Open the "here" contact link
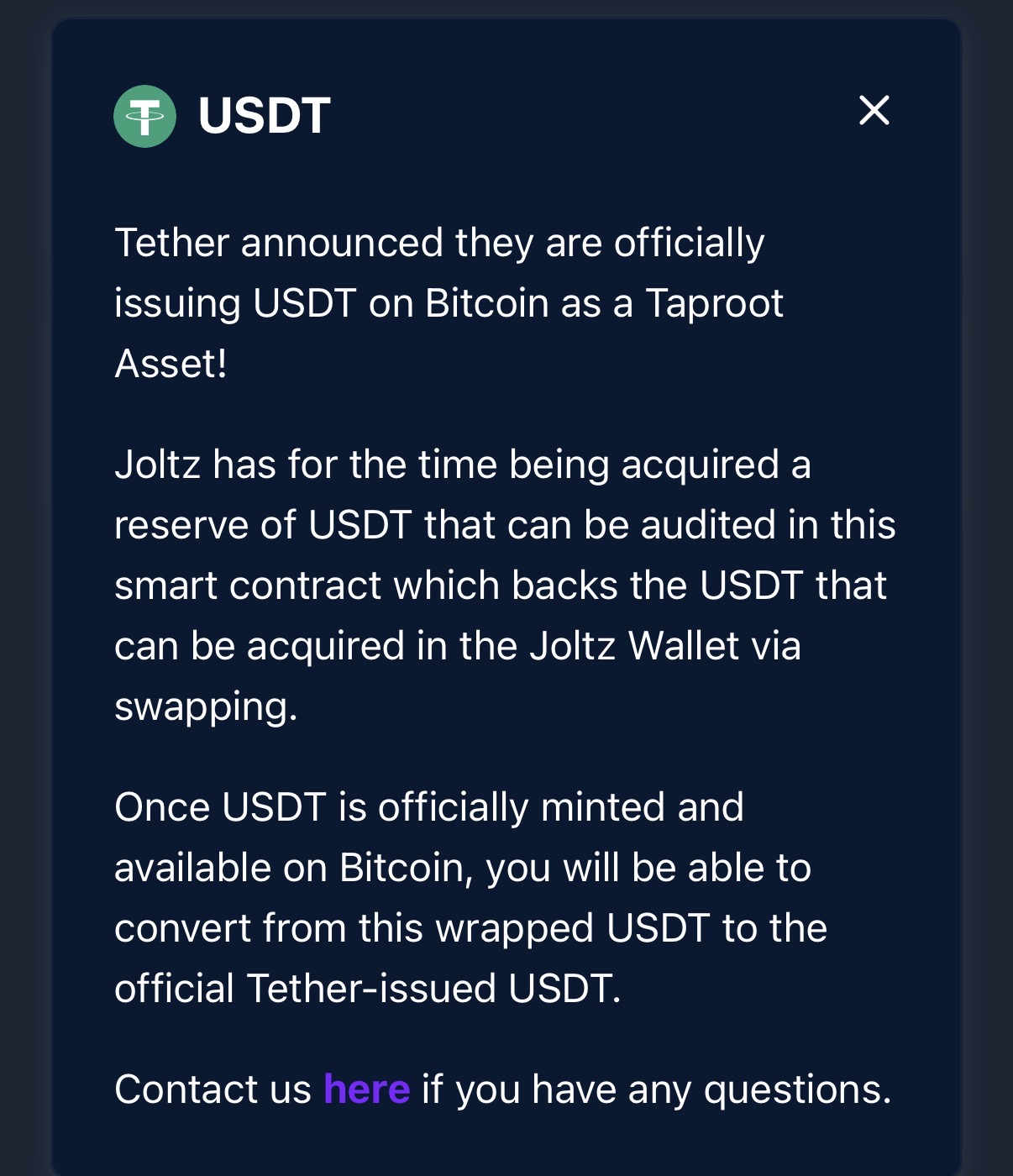 [367, 1089]
